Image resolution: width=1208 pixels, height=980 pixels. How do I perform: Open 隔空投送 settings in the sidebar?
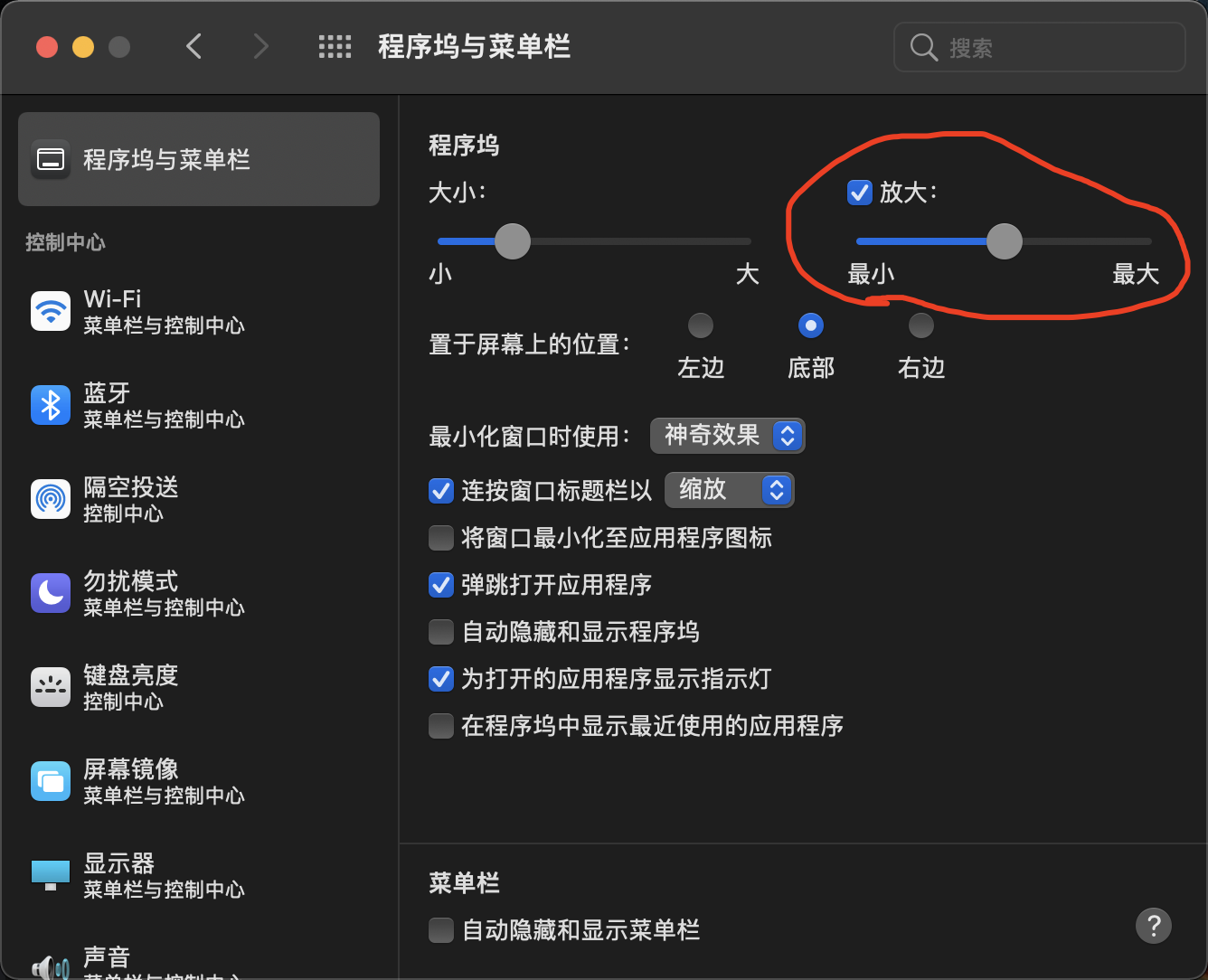point(199,499)
